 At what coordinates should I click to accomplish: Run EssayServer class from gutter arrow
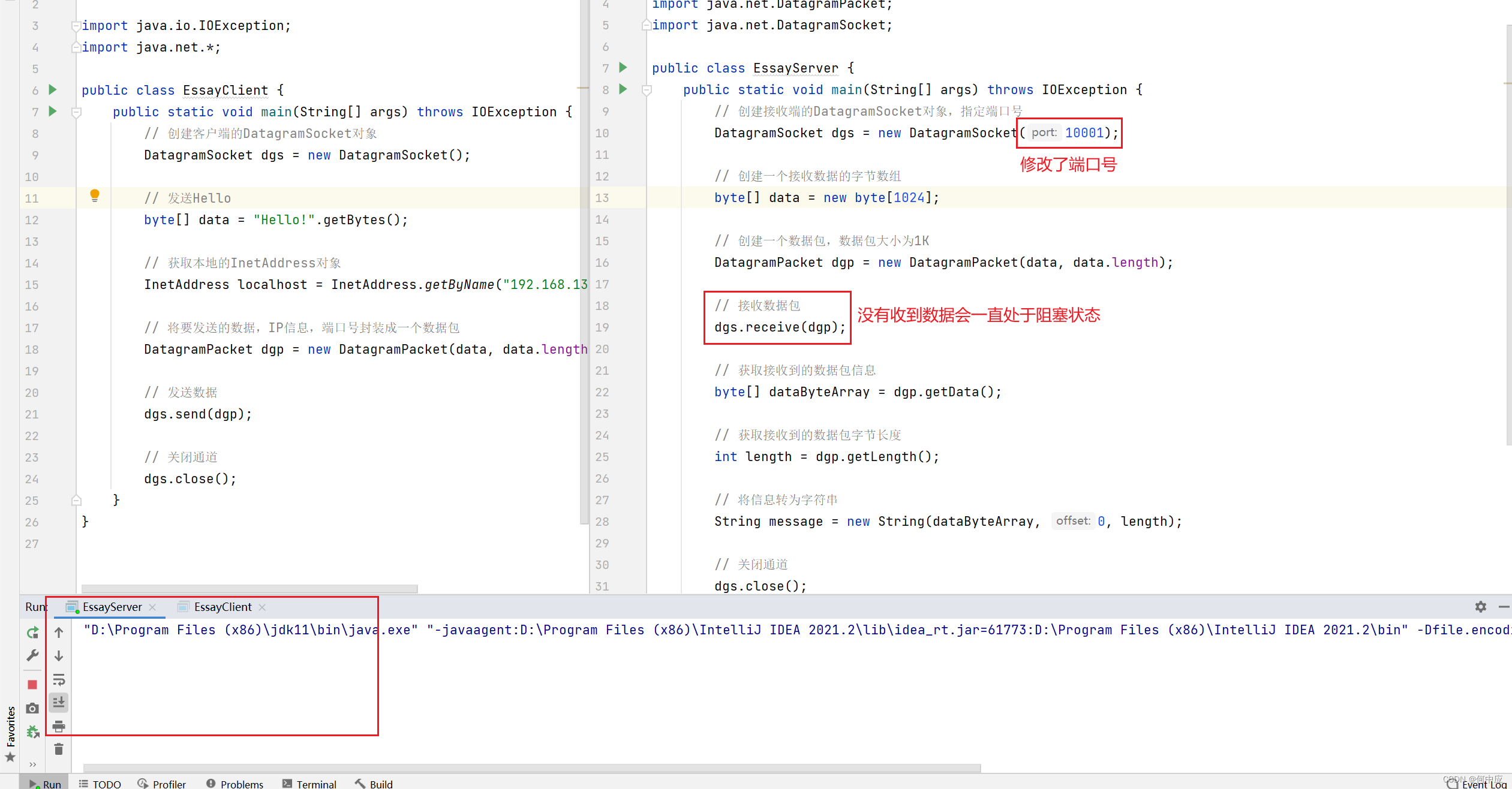[623, 68]
